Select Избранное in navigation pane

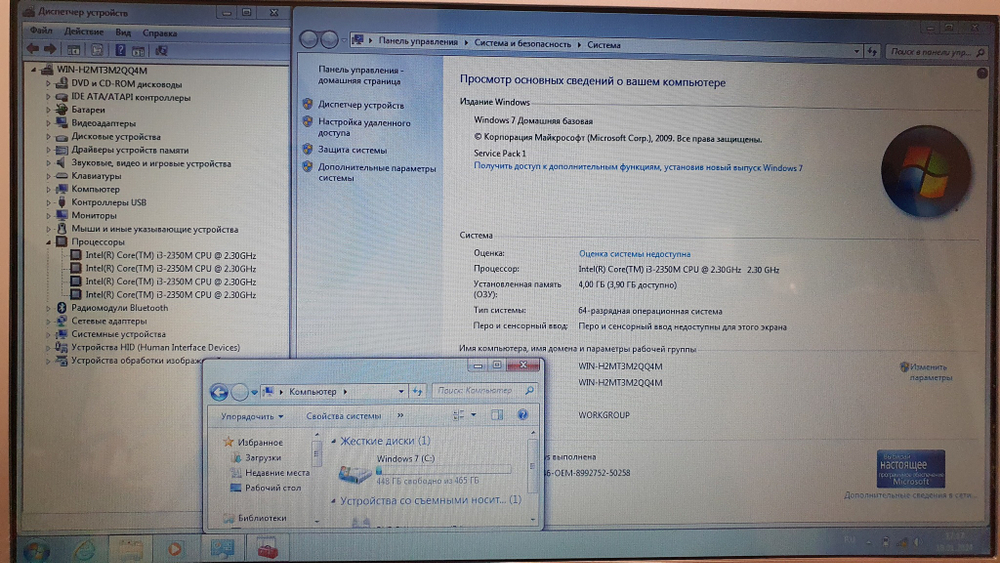260,442
